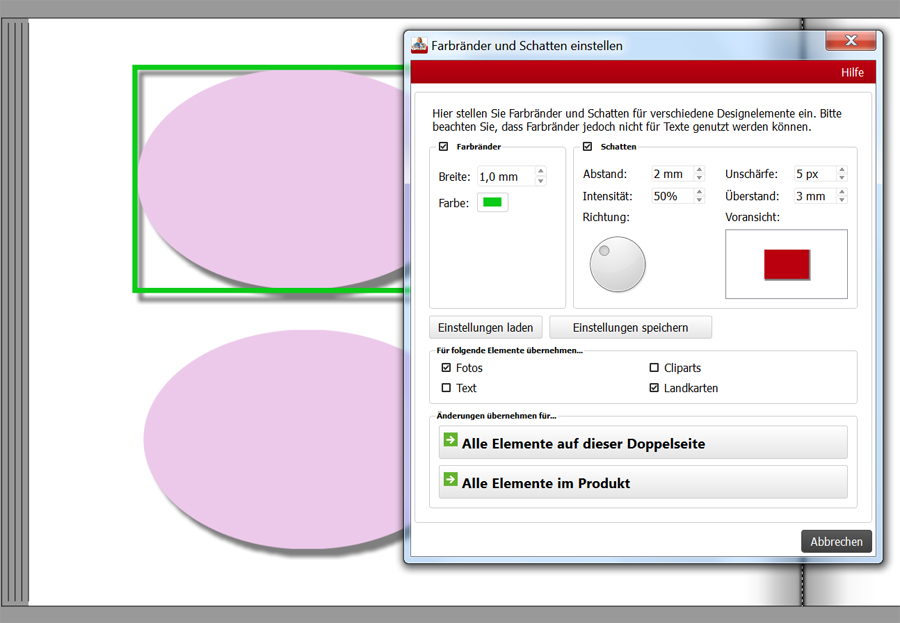Click the Abbrechen button
Viewport: 900px width, 623px height.
pyautogui.click(x=836, y=541)
